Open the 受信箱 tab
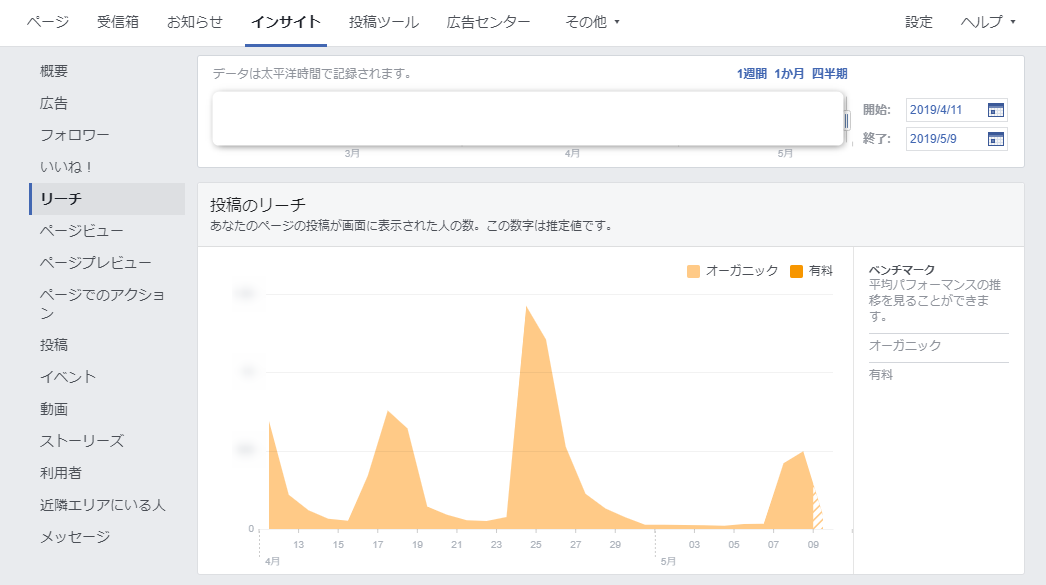This screenshot has height=585, width=1046. (x=118, y=22)
